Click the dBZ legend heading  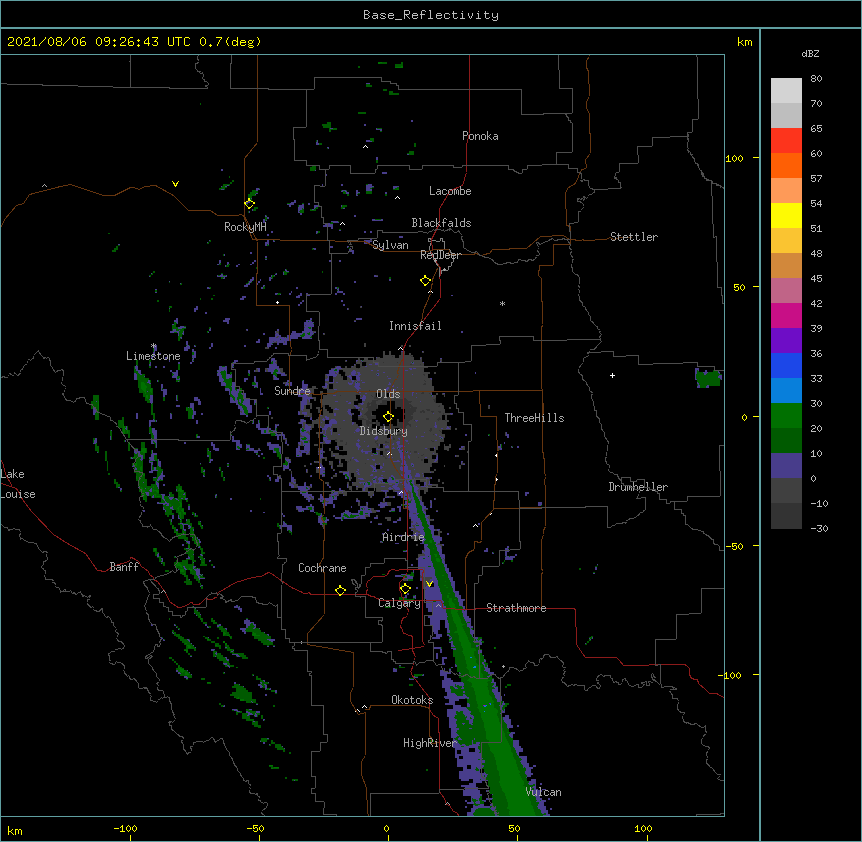click(x=810, y=53)
